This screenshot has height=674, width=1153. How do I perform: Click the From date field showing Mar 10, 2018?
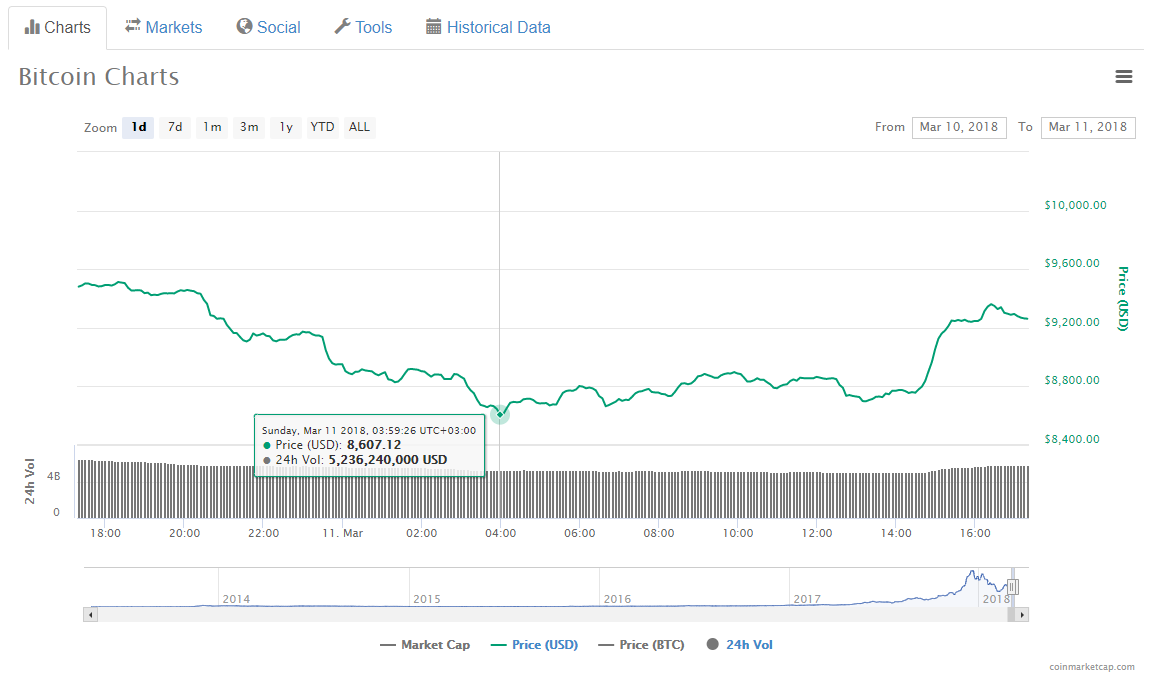(x=958, y=127)
